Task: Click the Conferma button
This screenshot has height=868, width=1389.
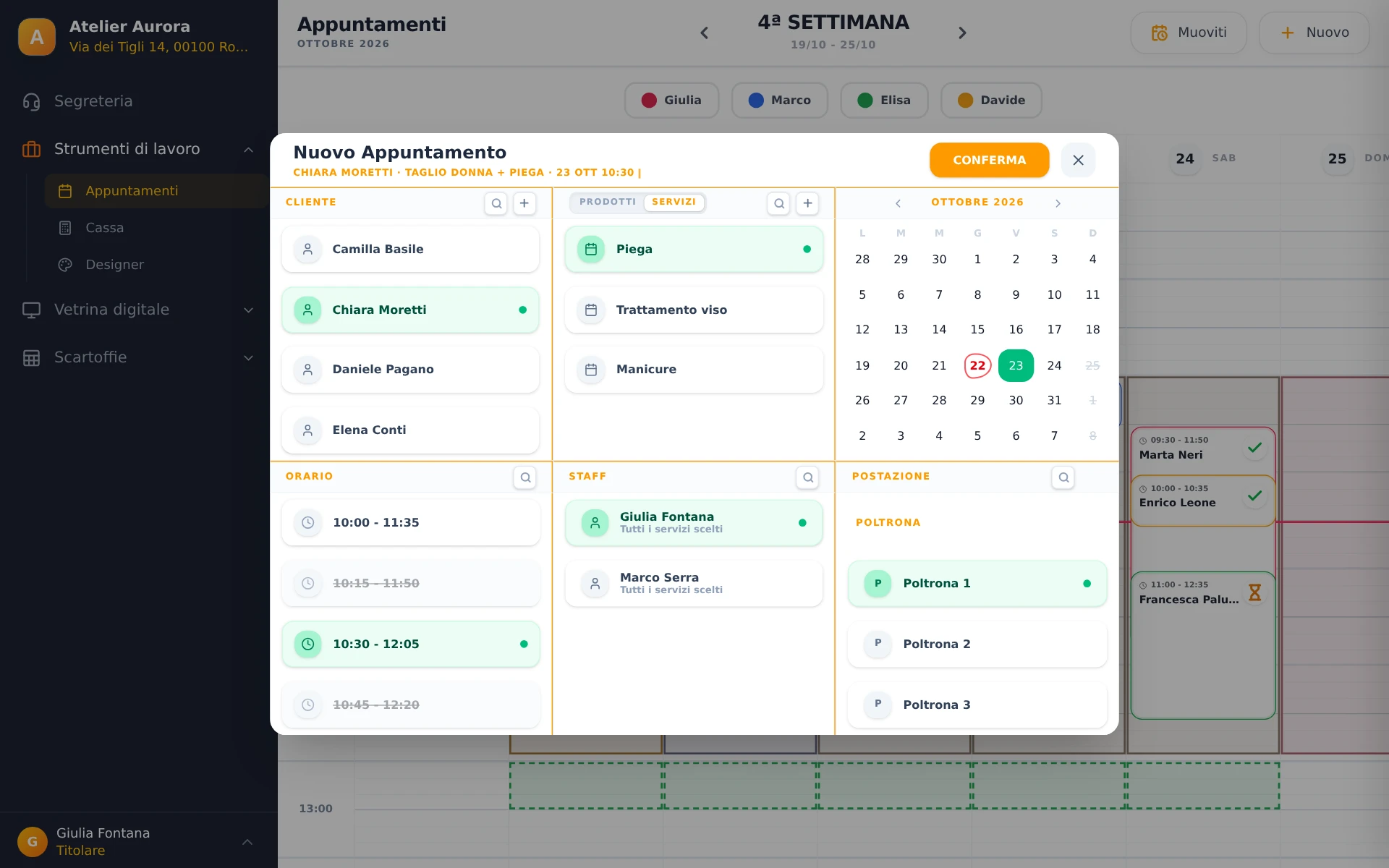Action: point(989,160)
